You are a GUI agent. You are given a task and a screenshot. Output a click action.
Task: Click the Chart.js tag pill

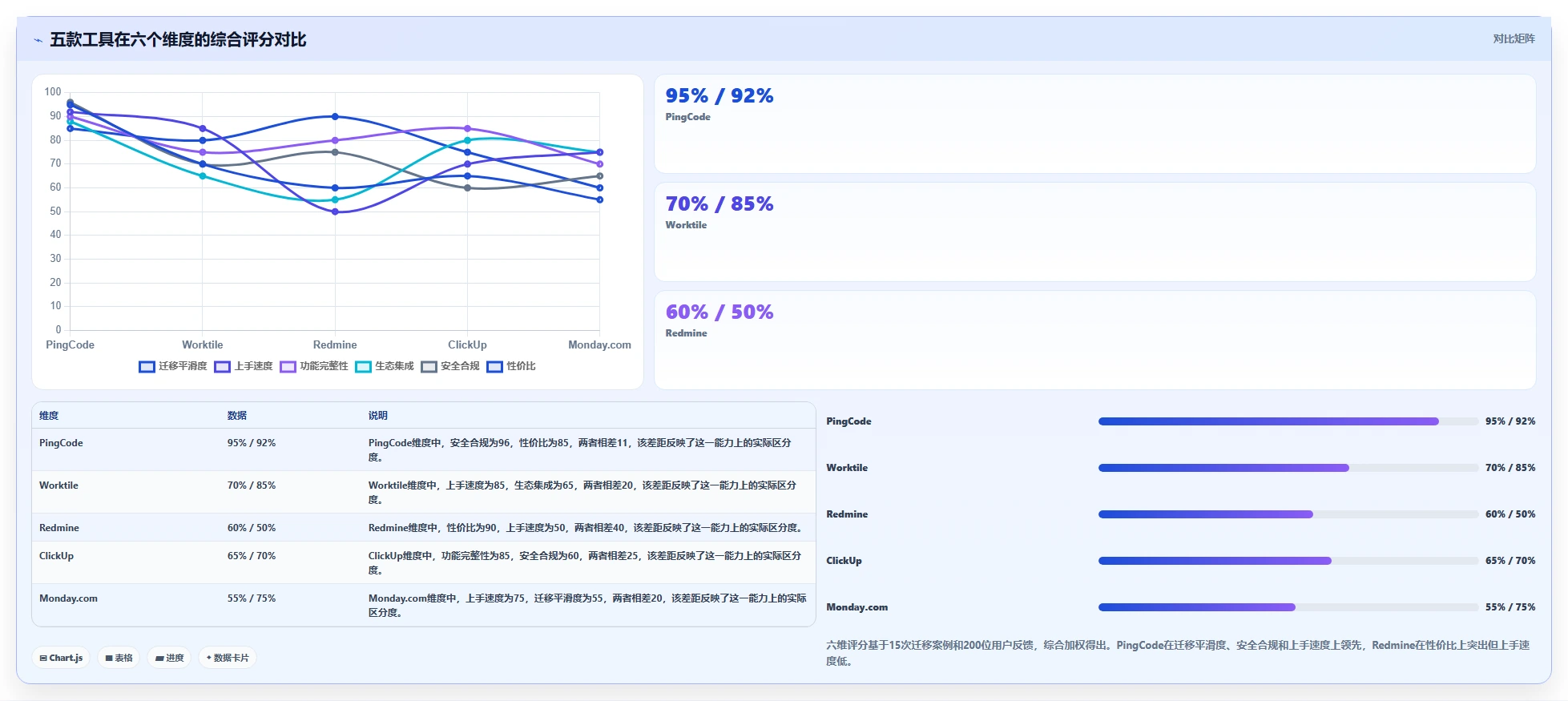pos(61,658)
